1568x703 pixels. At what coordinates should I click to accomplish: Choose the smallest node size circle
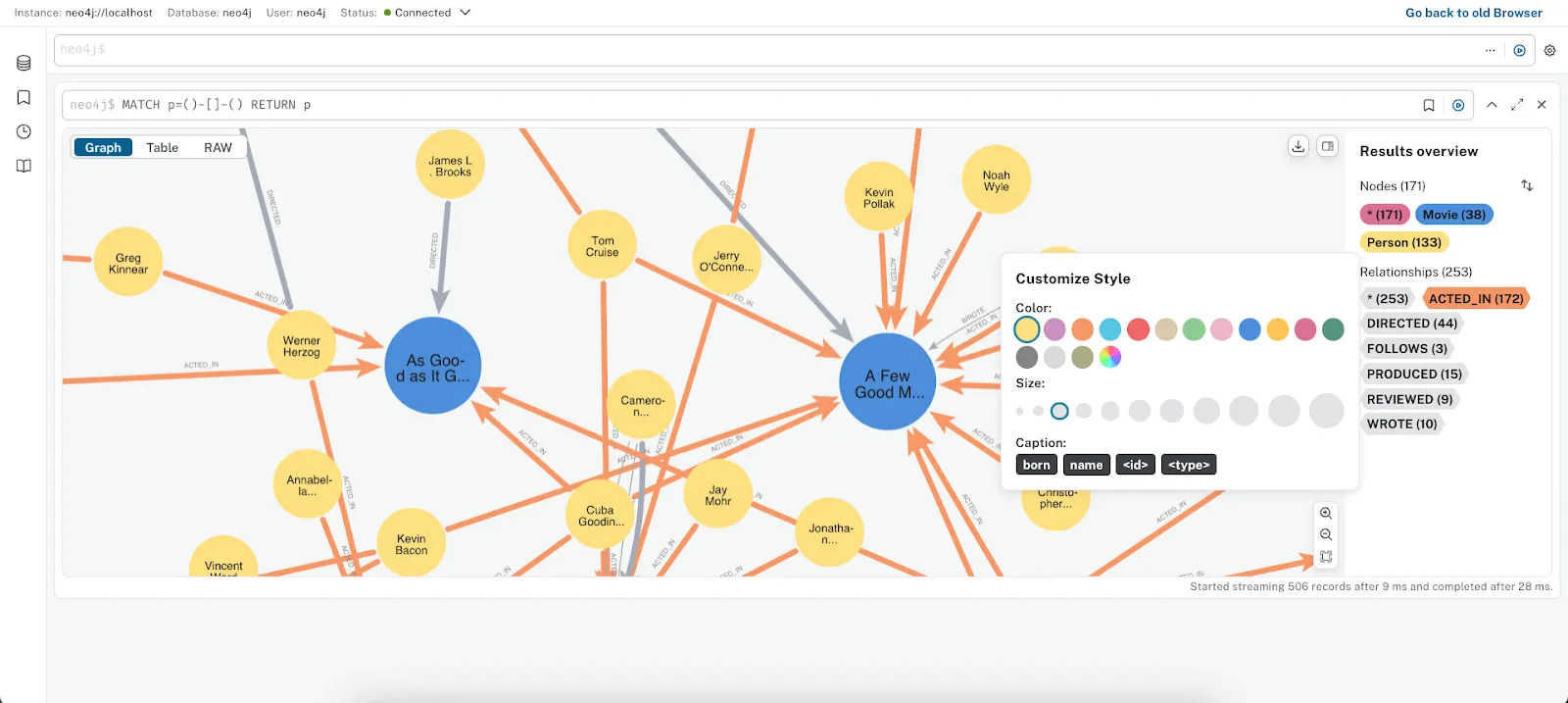coord(1020,411)
